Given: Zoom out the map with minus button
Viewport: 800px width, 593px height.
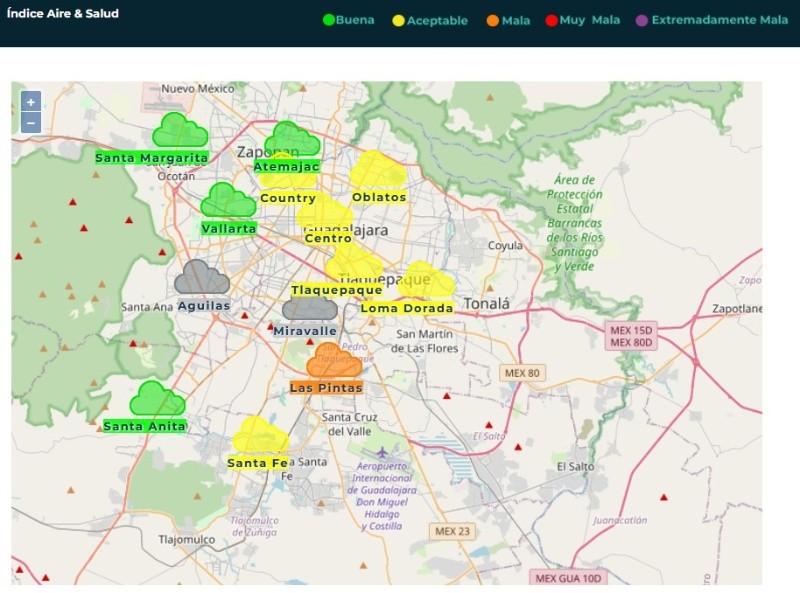Looking at the screenshot, I should click(x=31, y=123).
